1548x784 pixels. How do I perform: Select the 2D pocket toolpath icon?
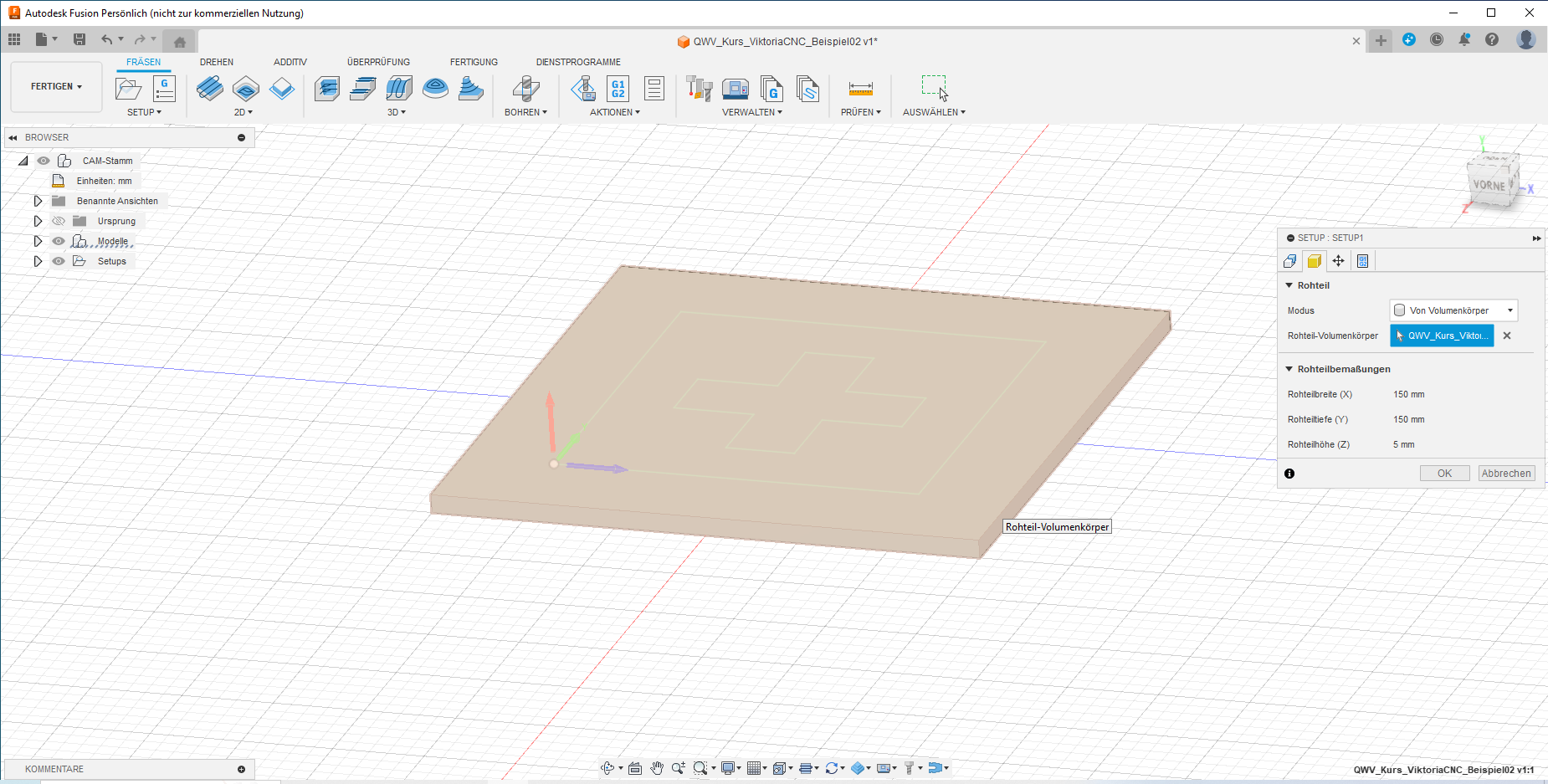point(246,88)
